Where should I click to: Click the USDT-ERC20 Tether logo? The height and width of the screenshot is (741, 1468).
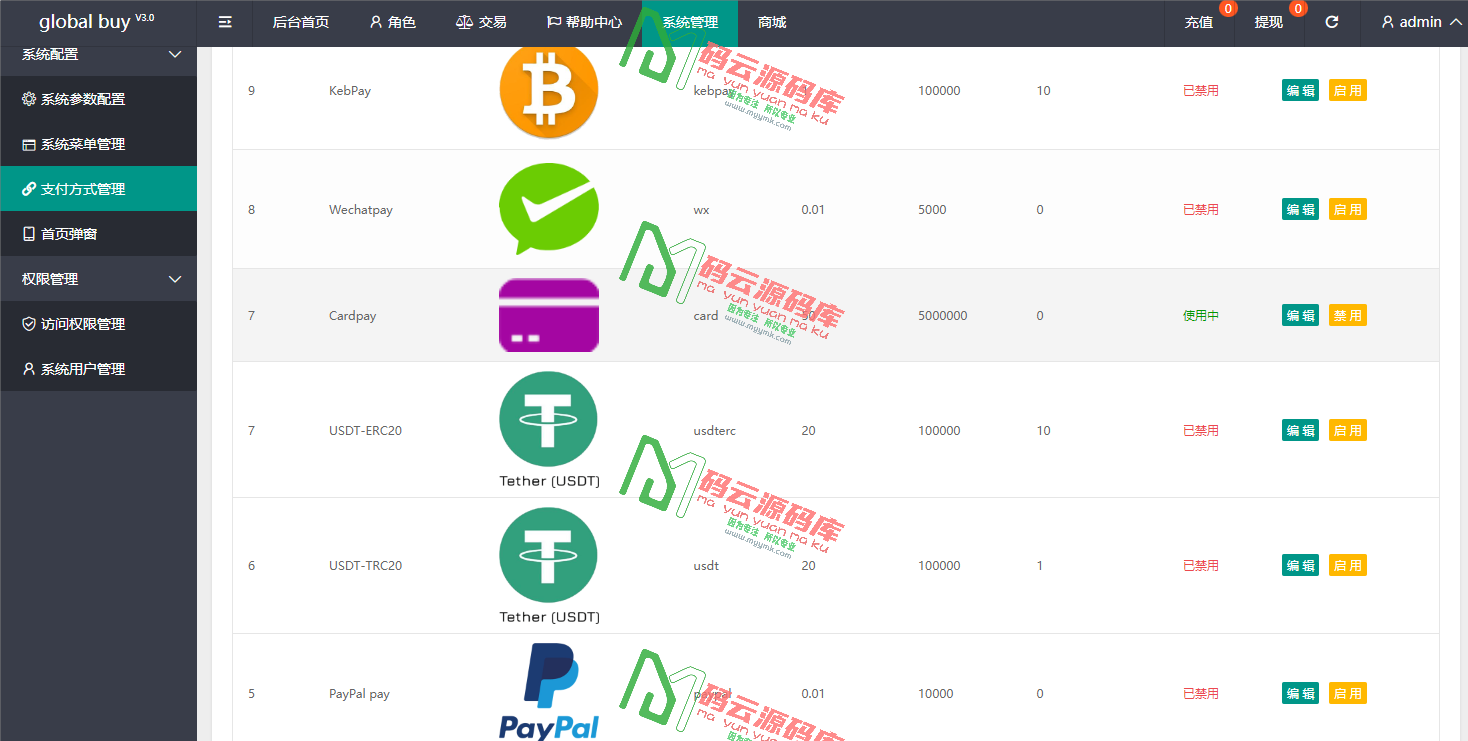tap(548, 419)
